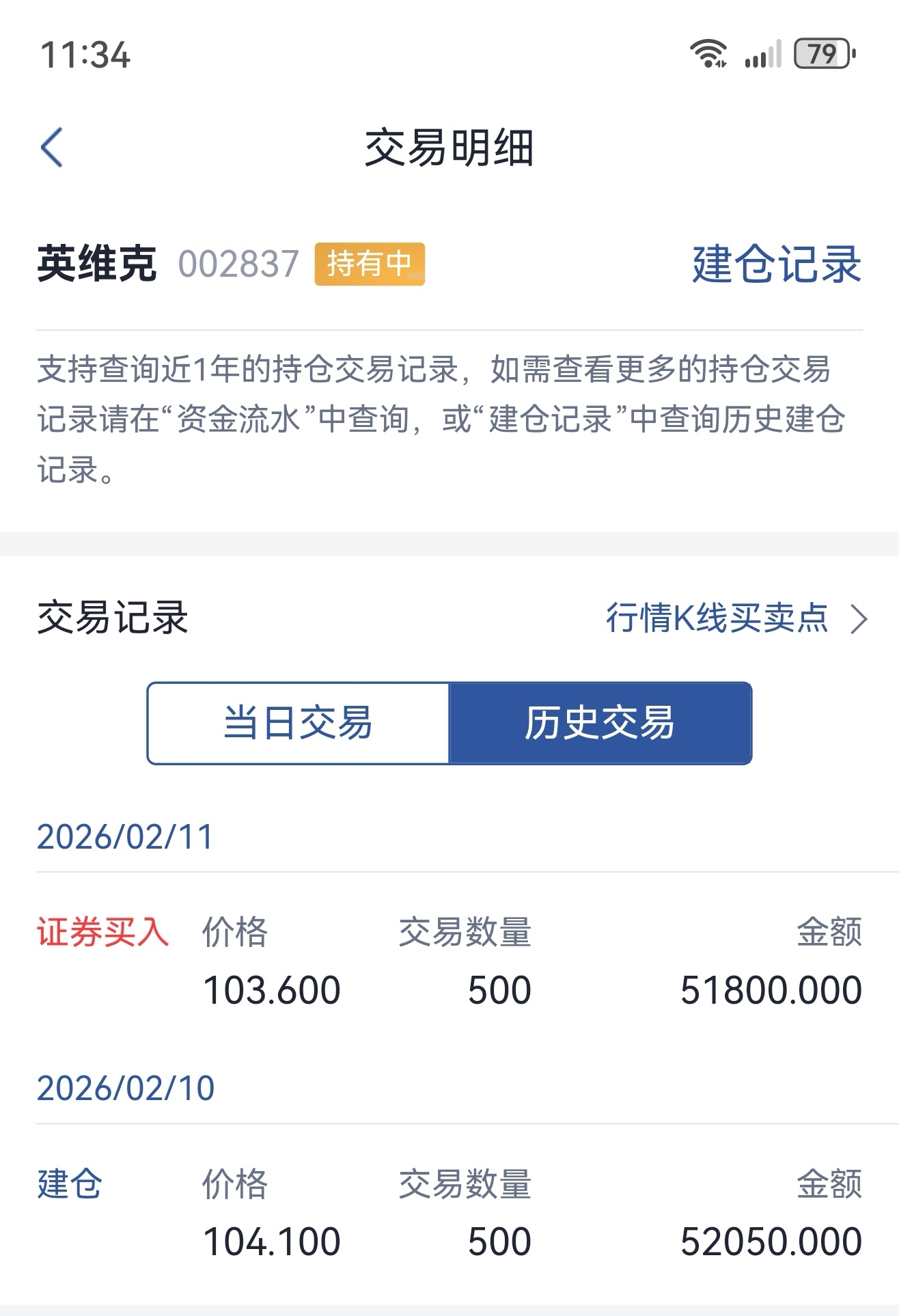Switch to 历史交易 tab
Viewport: 899px width, 1316px height.
pos(600,723)
